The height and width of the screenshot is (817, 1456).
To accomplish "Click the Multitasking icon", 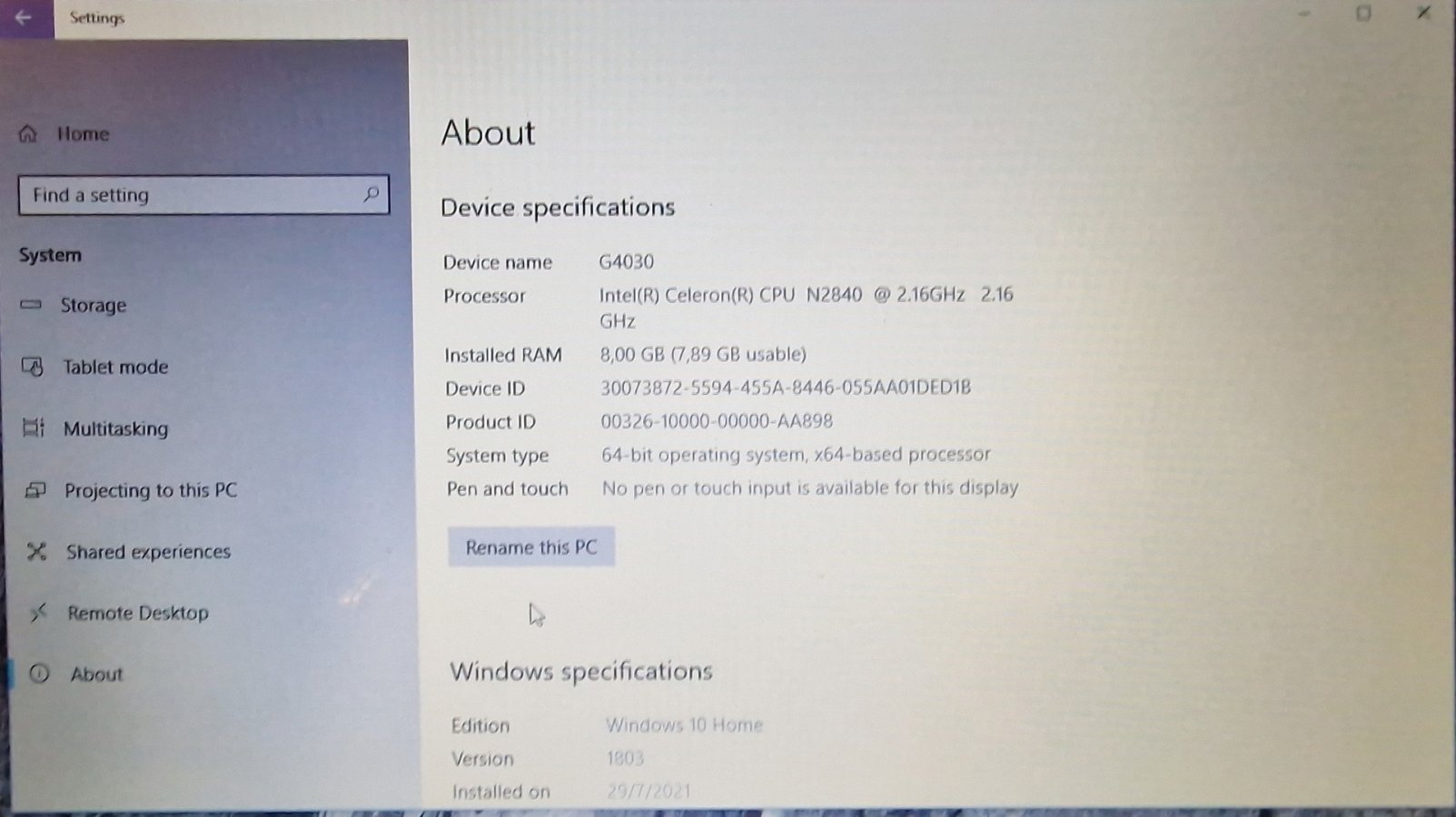I will (34, 428).
